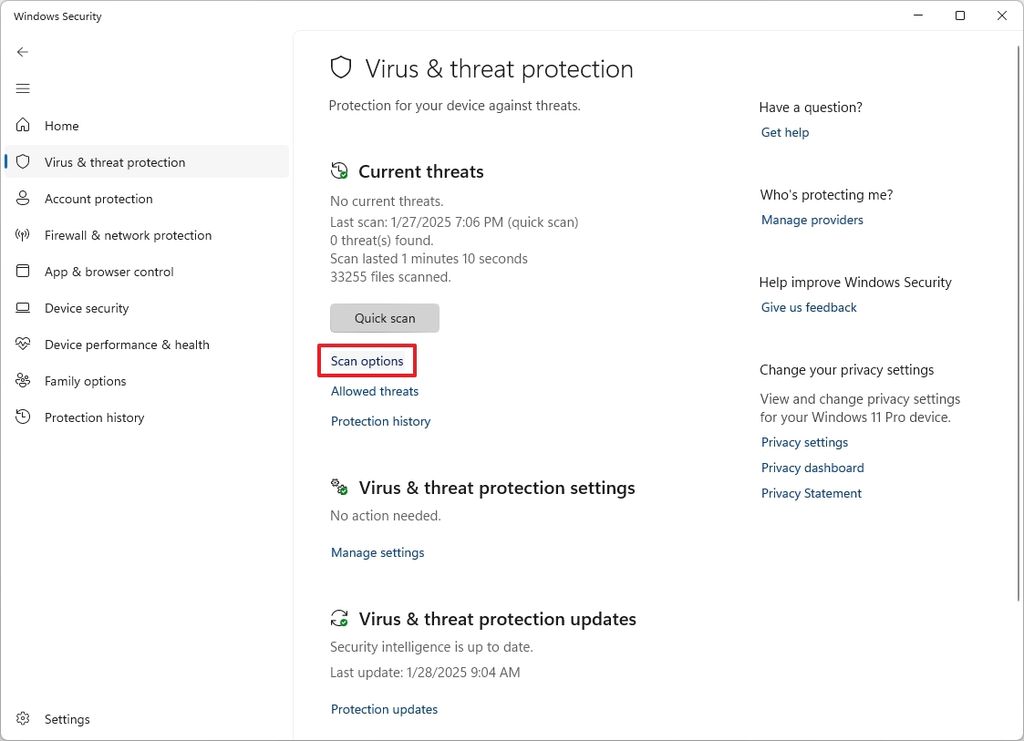Click the Get help link
The width and height of the screenshot is (1024, 741).
click(x=784, y=132)
